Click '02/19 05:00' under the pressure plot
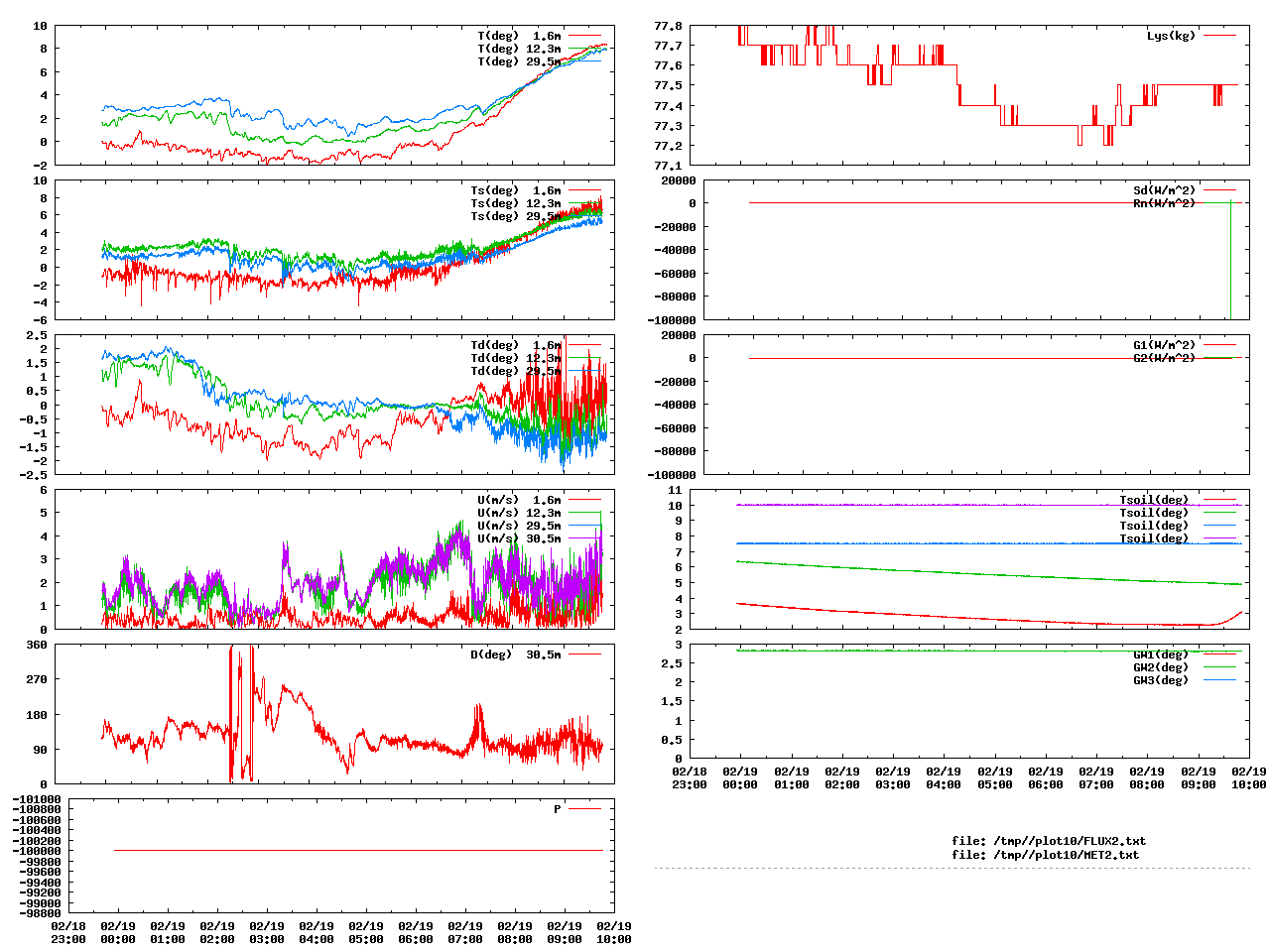This screenshot has width=1270, height=952. (366, 933)
